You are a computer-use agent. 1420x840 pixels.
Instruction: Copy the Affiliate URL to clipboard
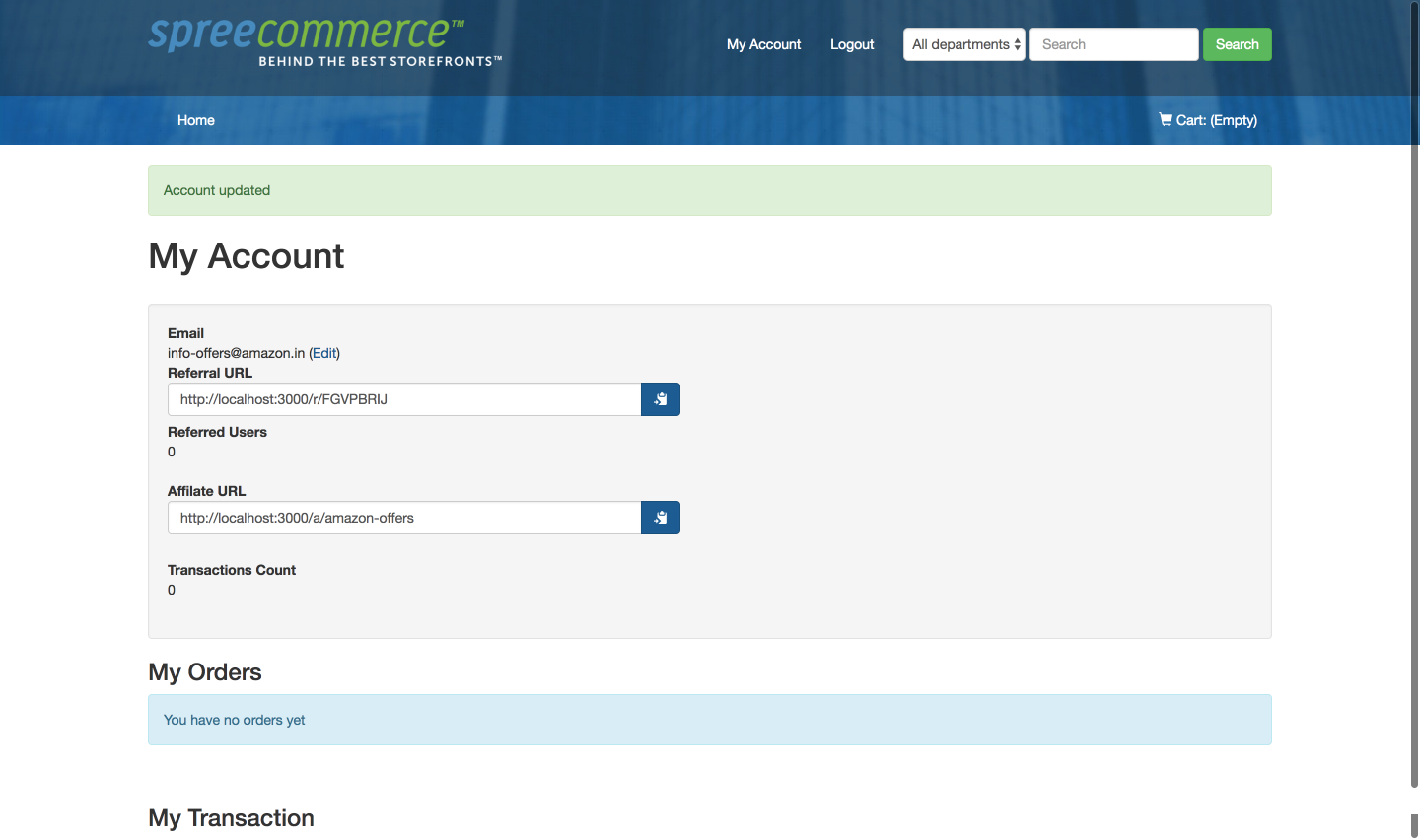661,518
